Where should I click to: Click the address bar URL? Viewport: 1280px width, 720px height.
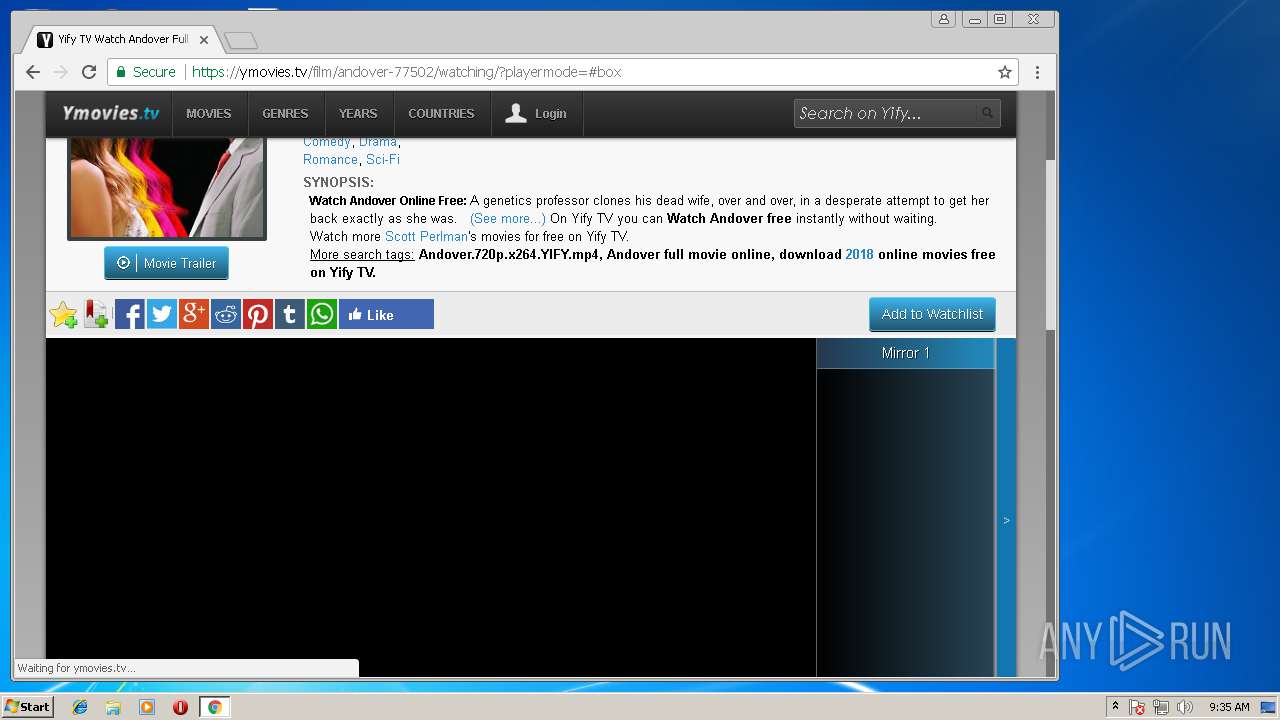(x=406, y=72)
